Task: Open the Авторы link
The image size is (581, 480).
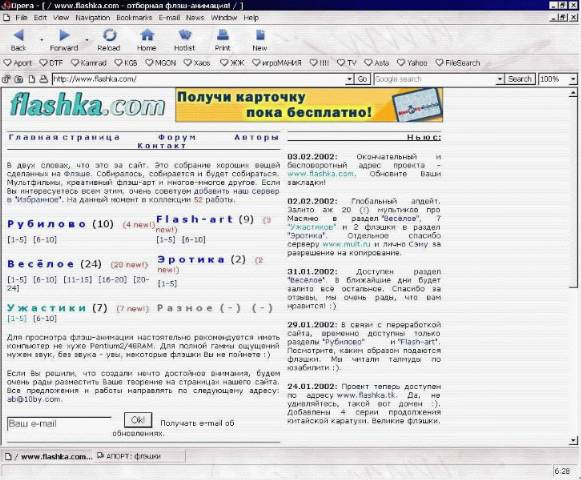Action: 256,137
